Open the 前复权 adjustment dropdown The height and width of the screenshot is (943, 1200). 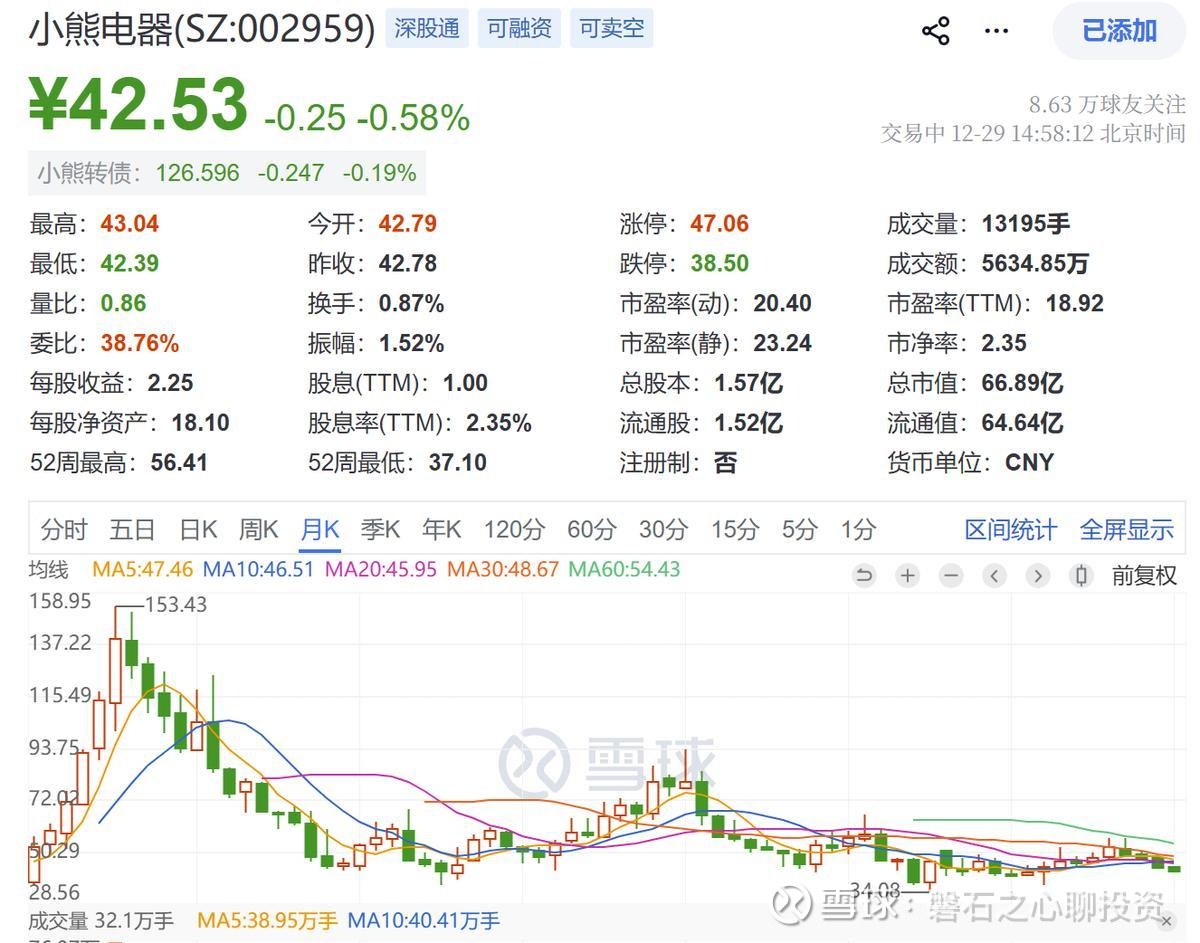click(1145, 576)
